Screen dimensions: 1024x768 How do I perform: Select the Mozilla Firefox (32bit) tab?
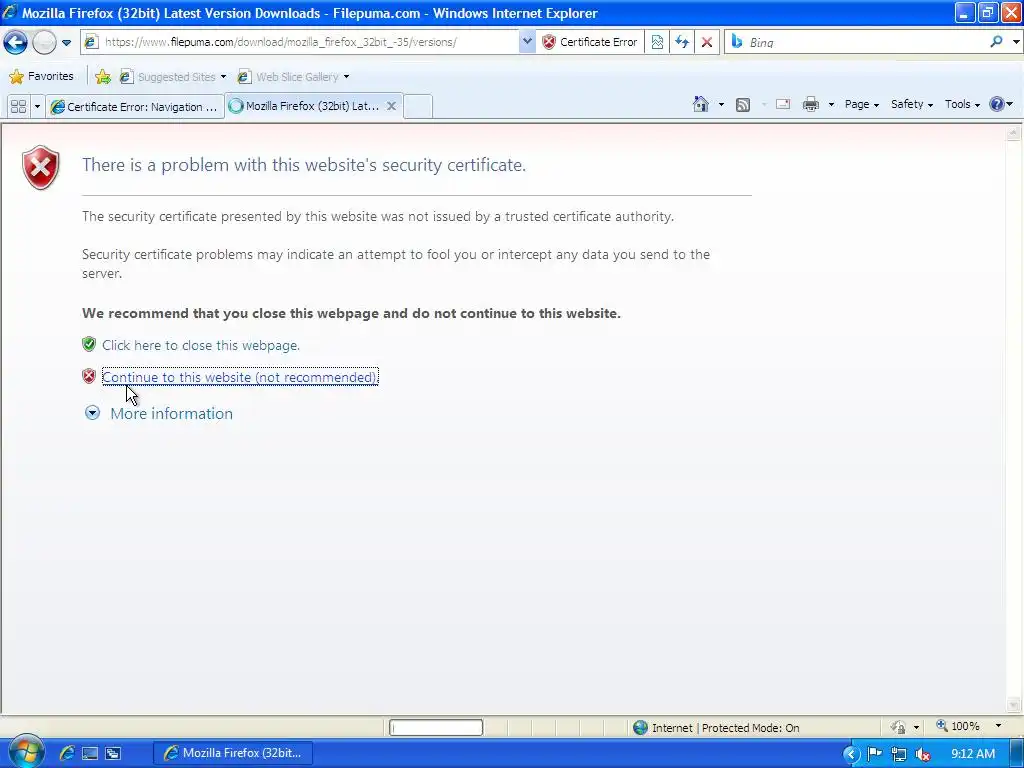pyautogui.click(x=304, y=106)
